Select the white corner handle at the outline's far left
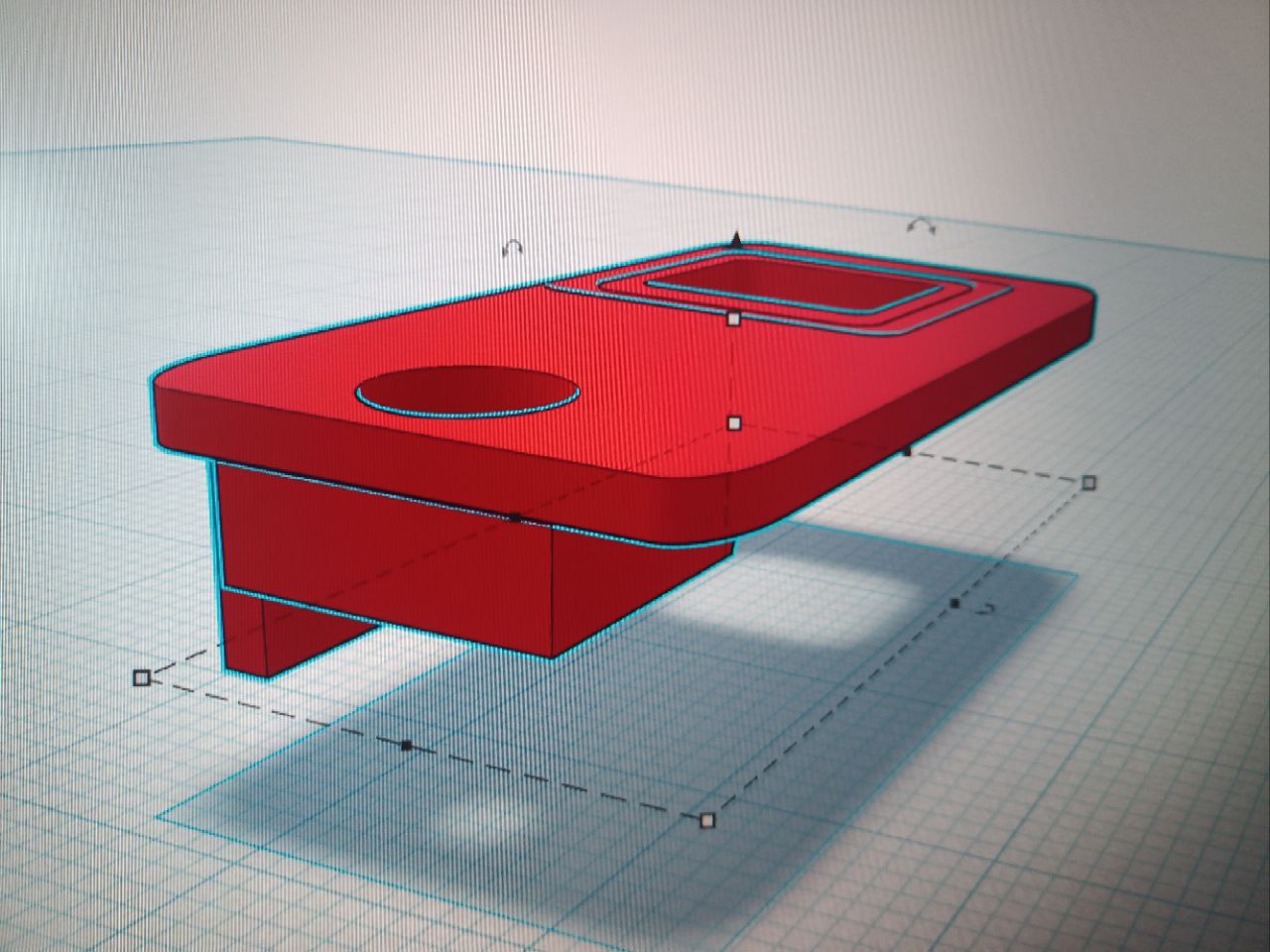The width and height of the screenshot is (1270, 952). (142, 677)
